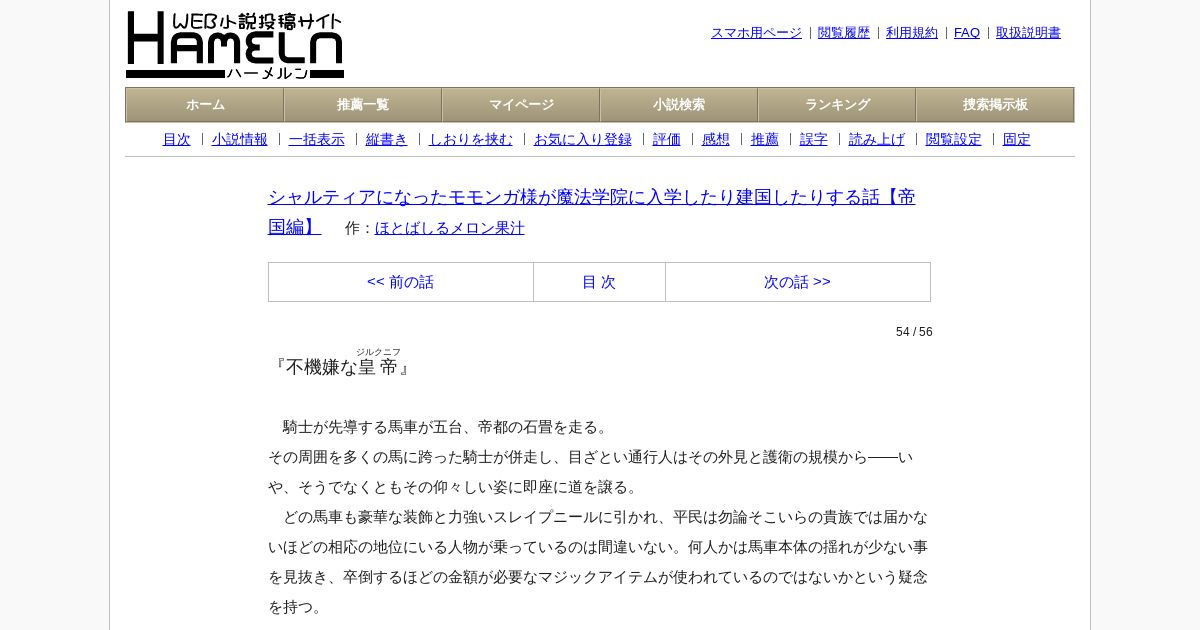
Task: Open マイページ in navigation bar
Action: [x=521, y=105]
